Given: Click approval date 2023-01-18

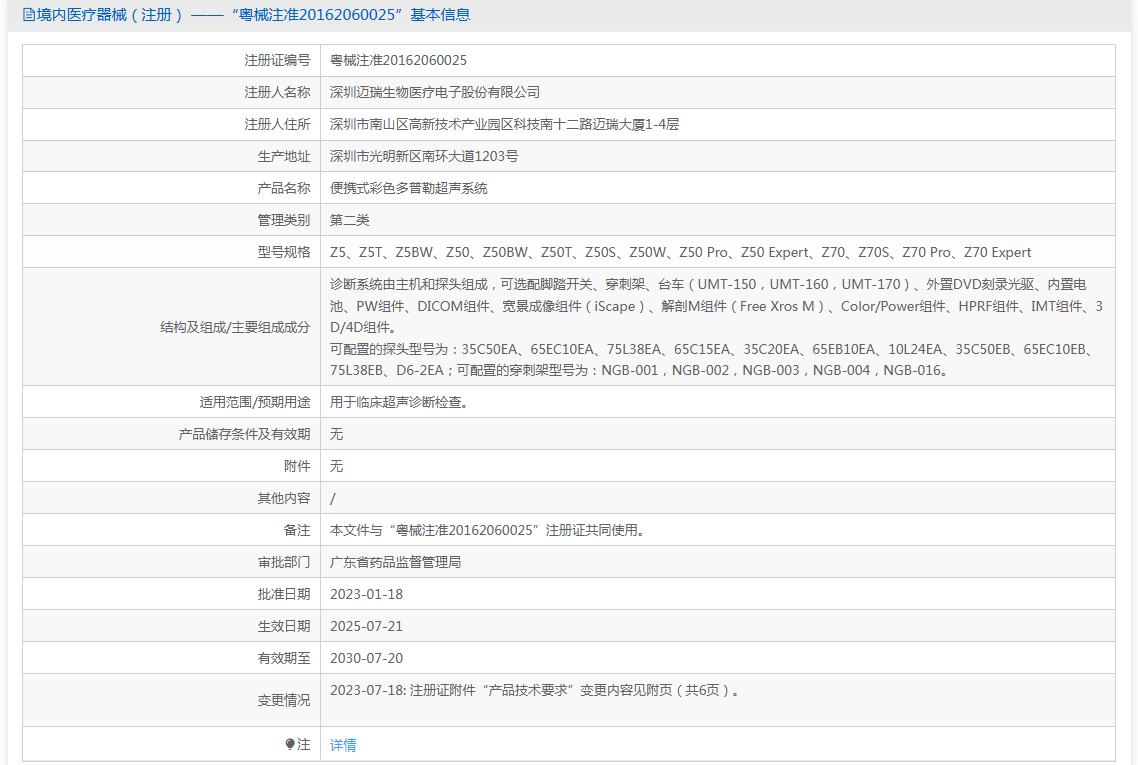Looking at the screenshot, I should point(367,594).
